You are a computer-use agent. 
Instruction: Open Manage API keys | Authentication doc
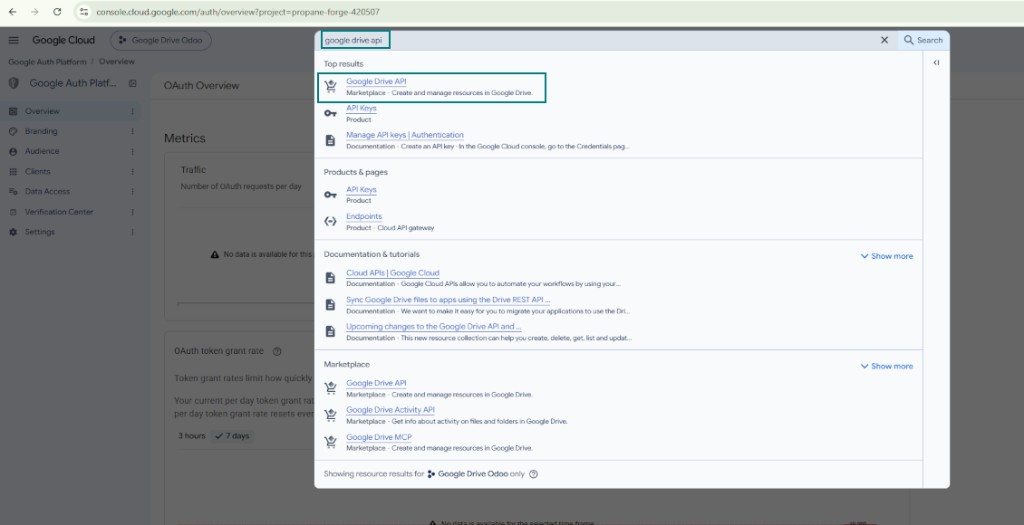[405, 135]
